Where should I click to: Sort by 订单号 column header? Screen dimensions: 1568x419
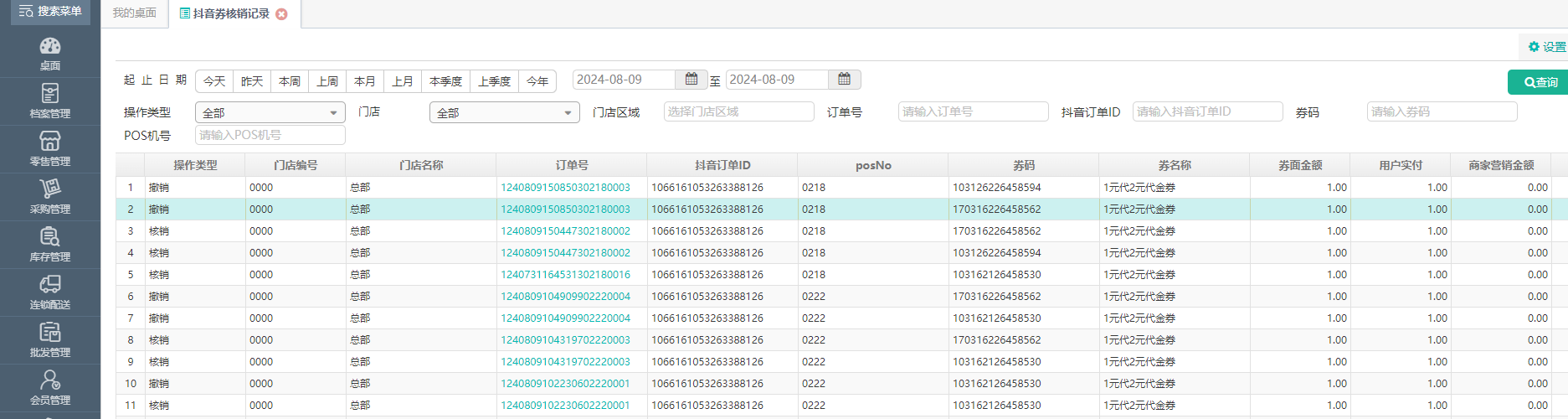[572, 165]
